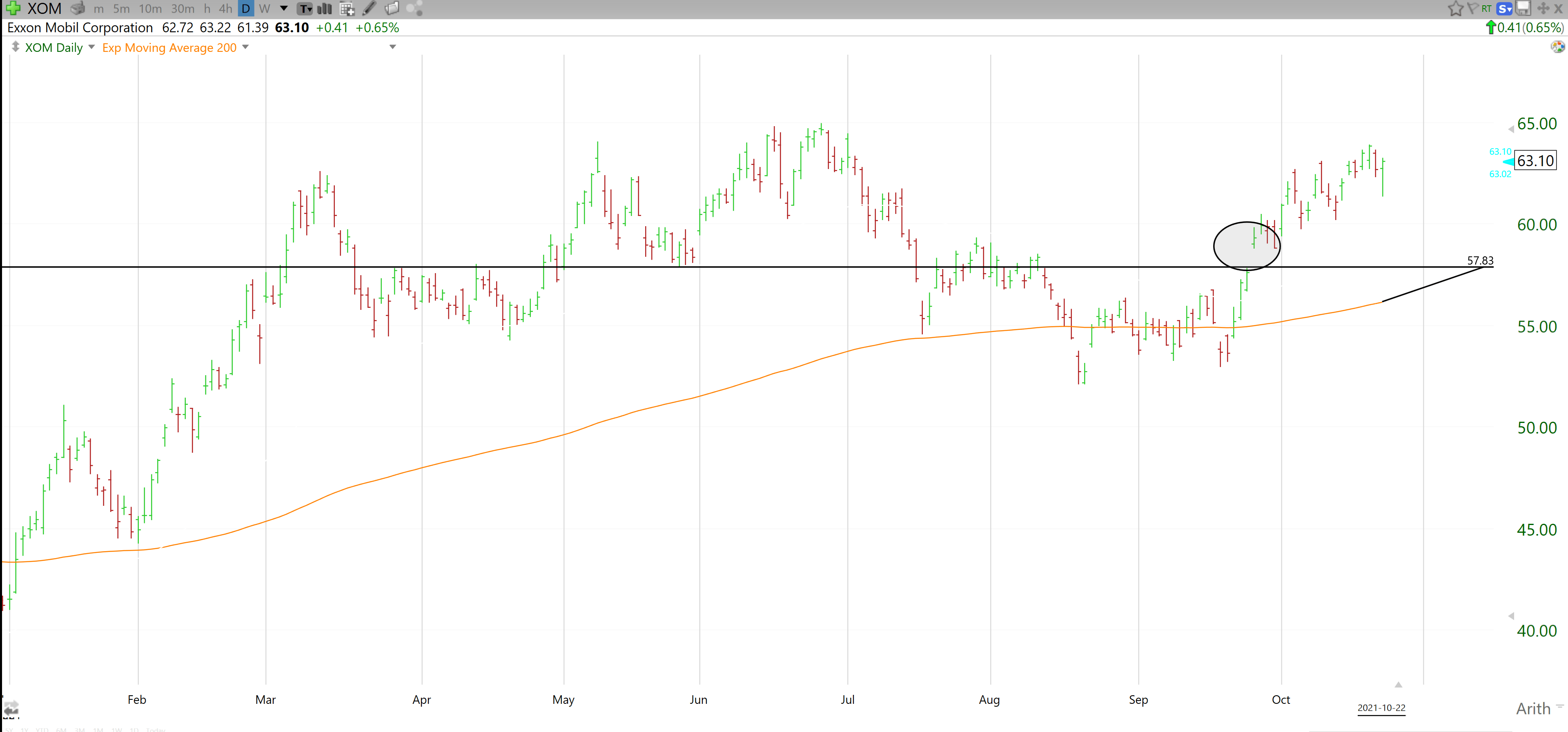The width and height of the screenshot is (1568, 732).
Task: Open the timeframe list dropdown after W
Action: (x=284, y=9)
